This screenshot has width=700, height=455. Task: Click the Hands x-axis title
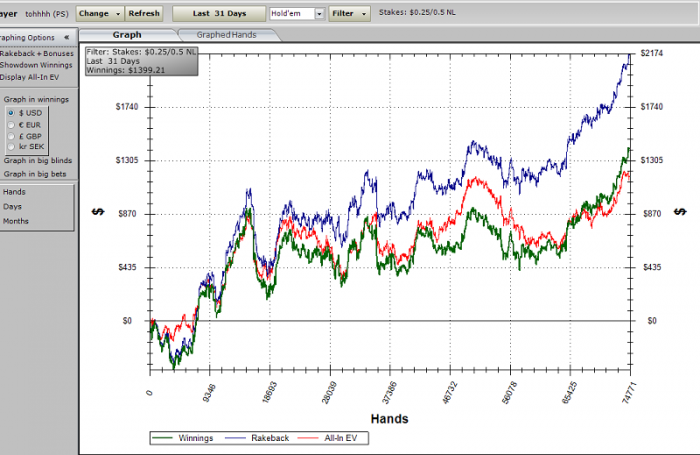(x=389, y=419)
